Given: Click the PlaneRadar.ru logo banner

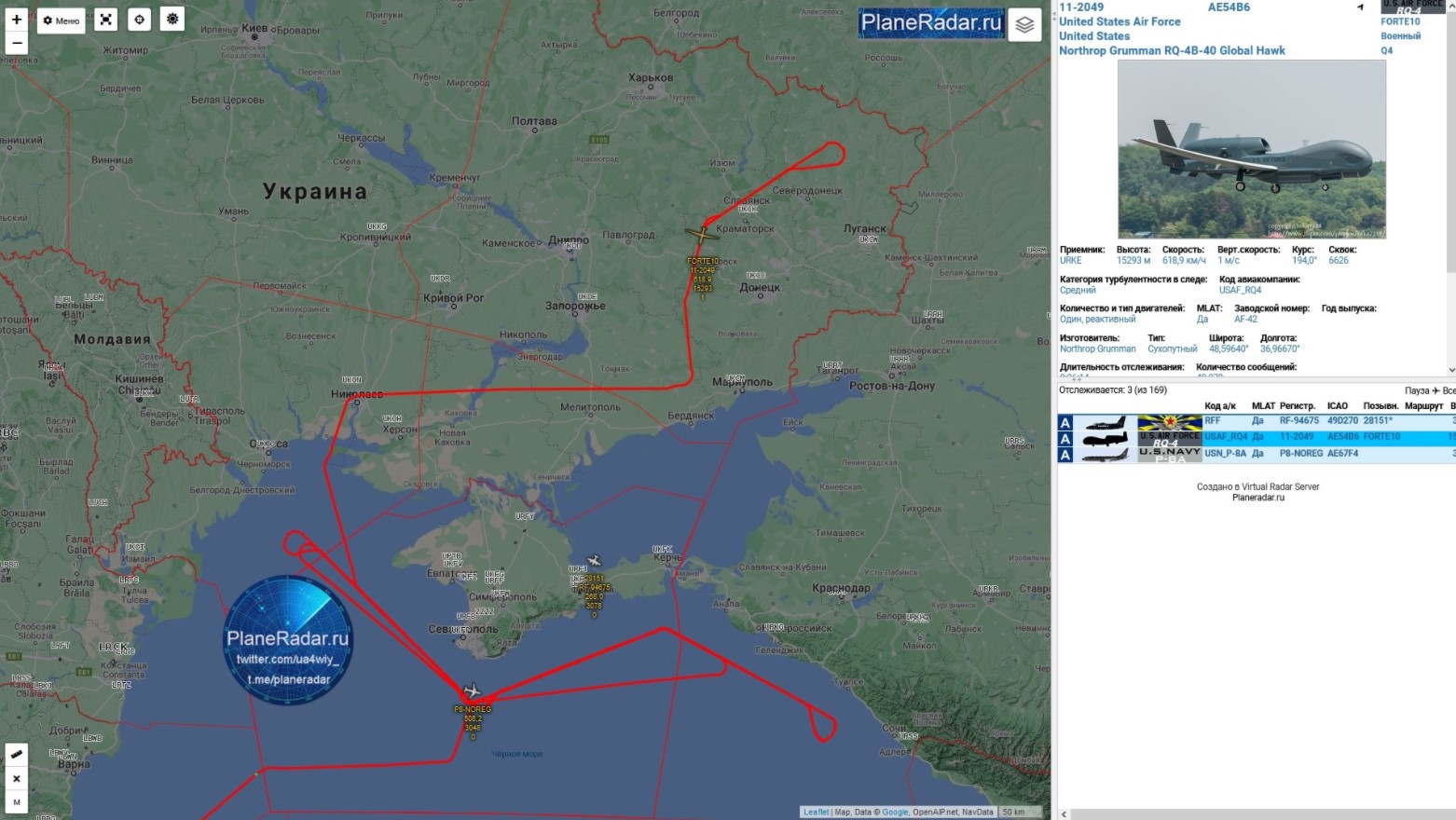Looking at the screenshot, I should click(931, 22).
